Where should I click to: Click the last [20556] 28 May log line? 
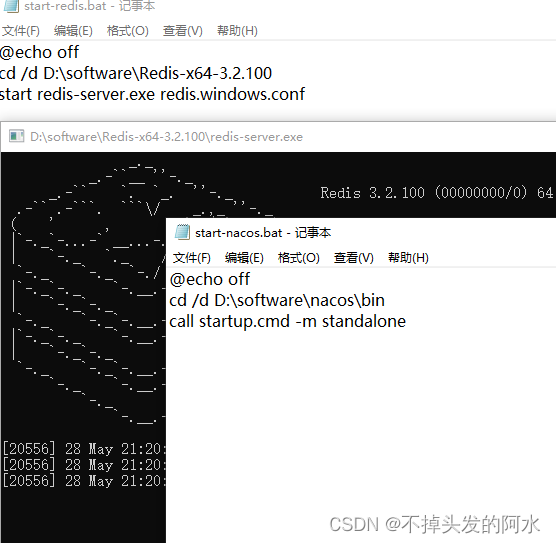click(84, 481)
